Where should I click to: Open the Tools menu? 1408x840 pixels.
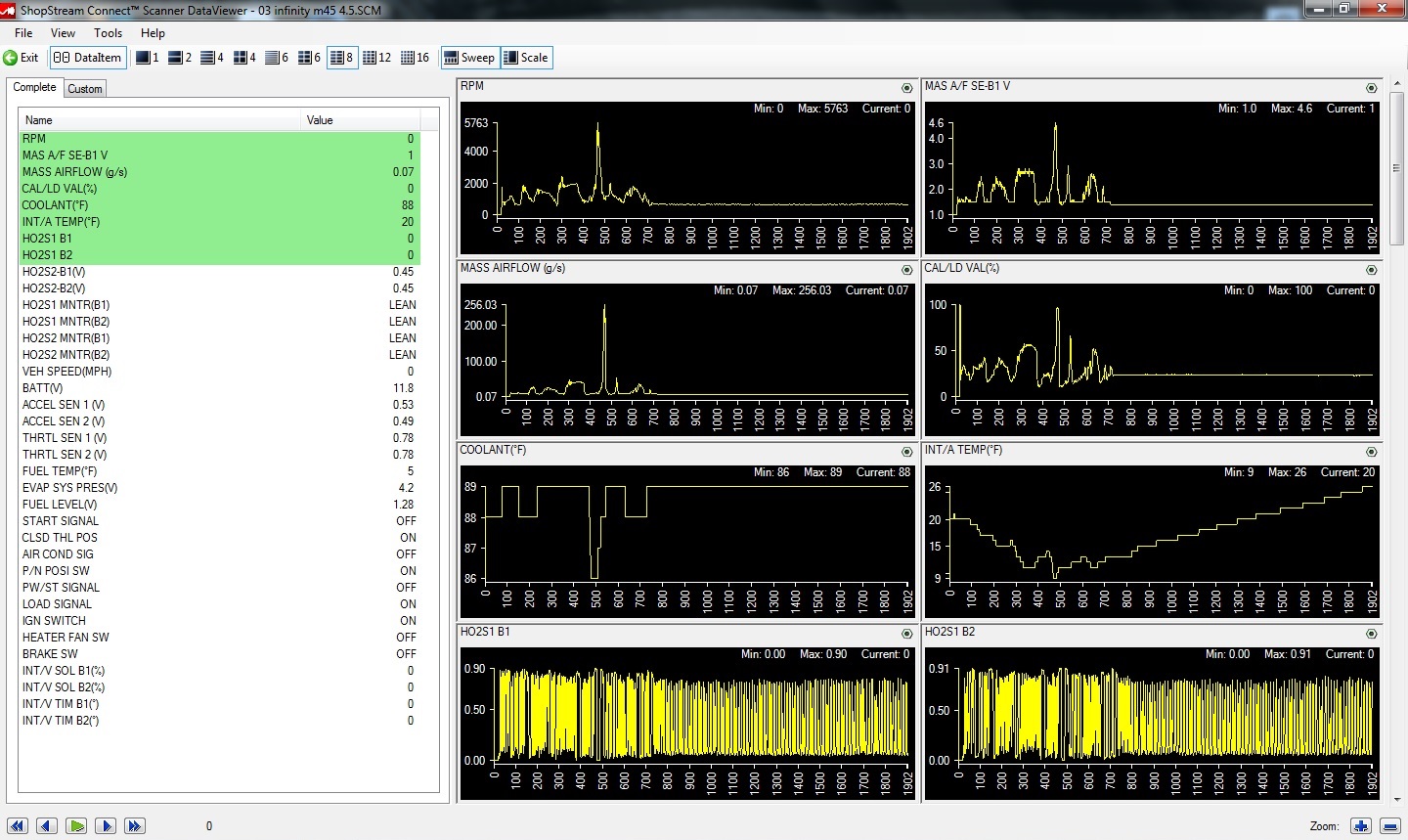pyautogui.click(x=108, y=33)
